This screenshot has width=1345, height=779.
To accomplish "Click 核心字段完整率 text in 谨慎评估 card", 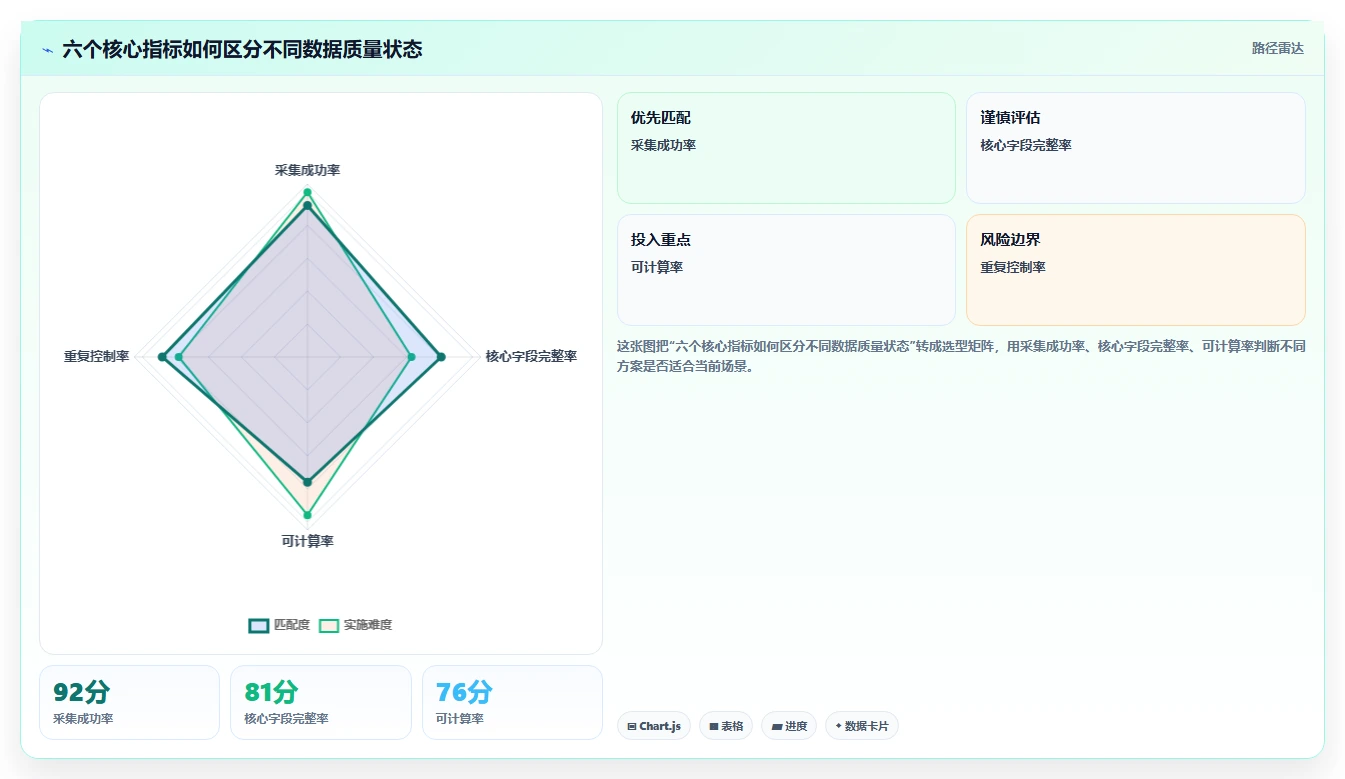I will (1026, 145).
